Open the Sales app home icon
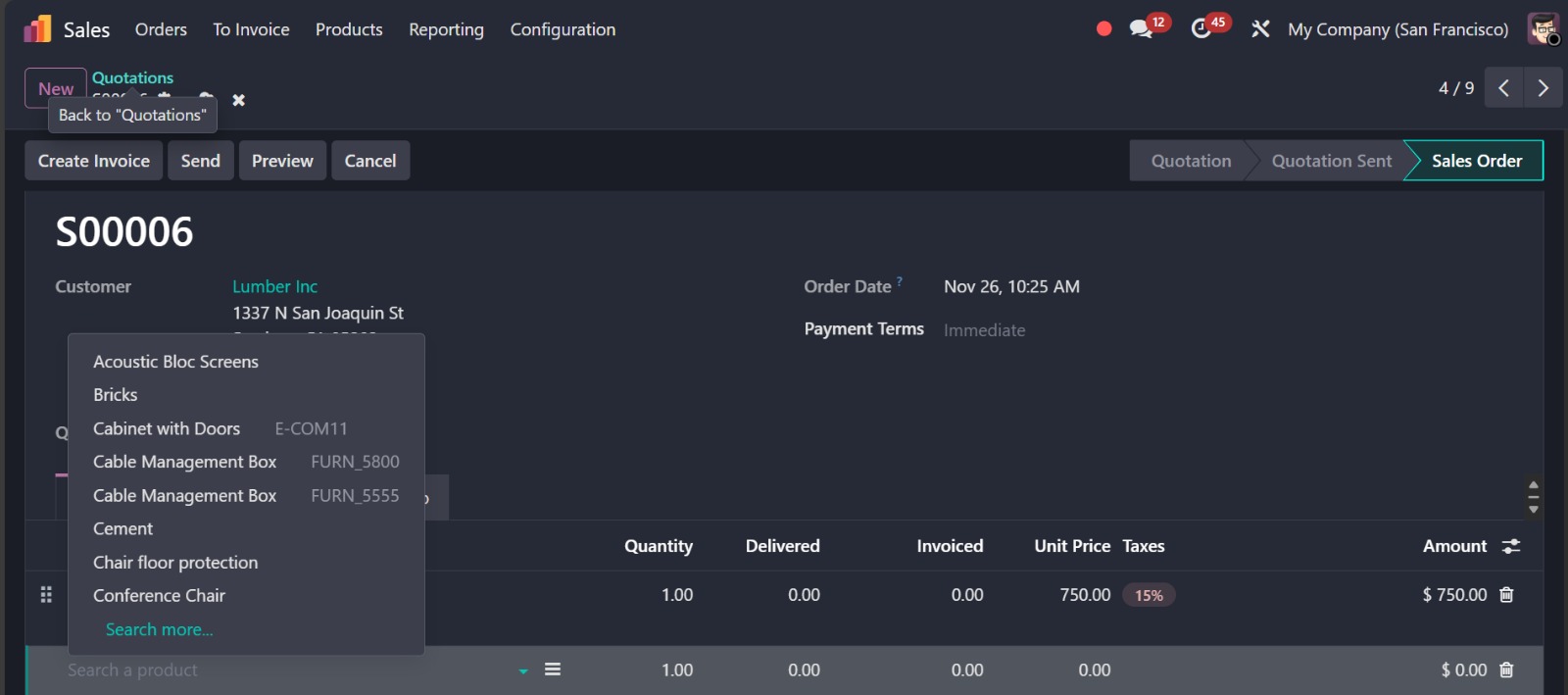The width and height of the screenshot is (1568, 695). (x=37, y=29)
